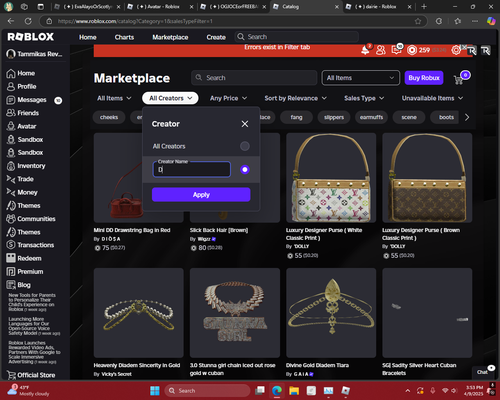Open the notifications bell icon
This screenshot has width=500, height=400.
[366, 50]
